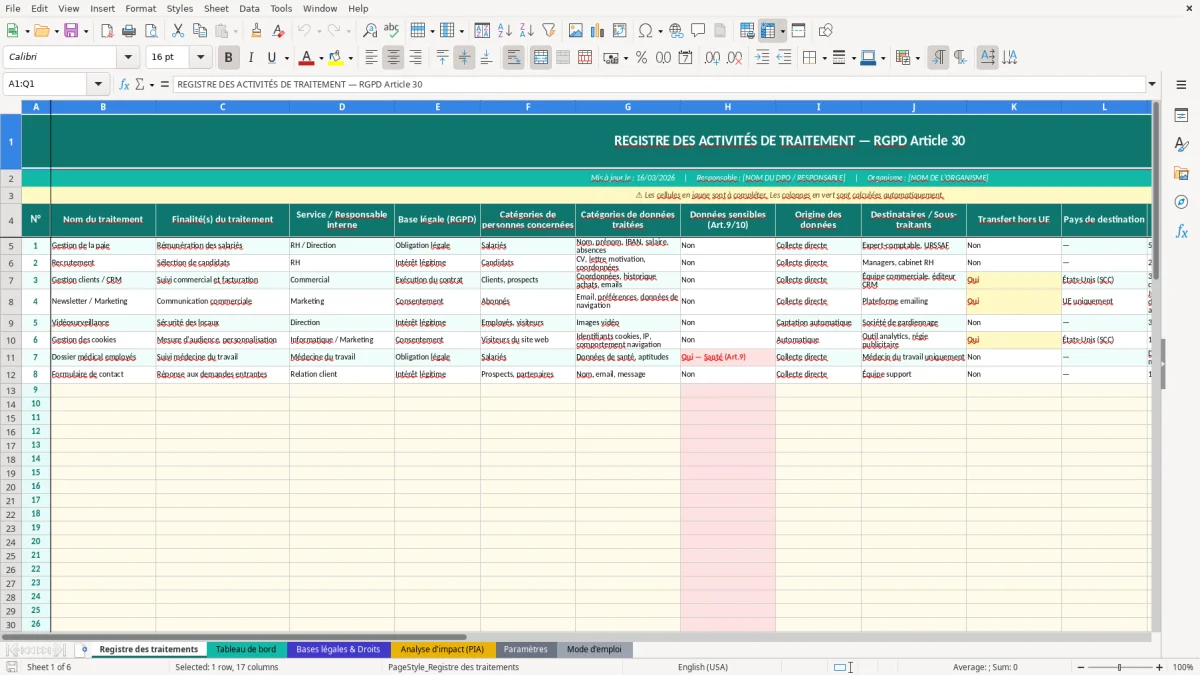
Task: Click the Clear Direct Formatting icon
Action: coord(278,31)
